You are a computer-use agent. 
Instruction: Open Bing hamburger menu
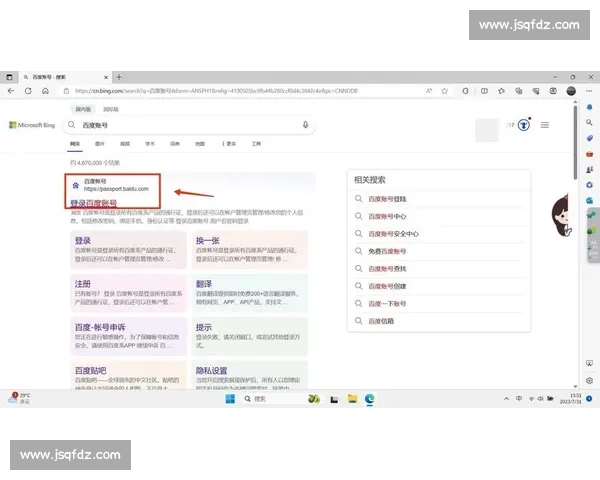click(545, 125)
